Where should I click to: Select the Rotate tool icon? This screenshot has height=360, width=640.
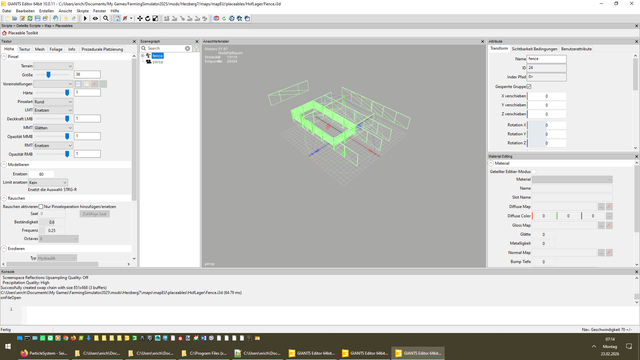[x=147, y=18]
